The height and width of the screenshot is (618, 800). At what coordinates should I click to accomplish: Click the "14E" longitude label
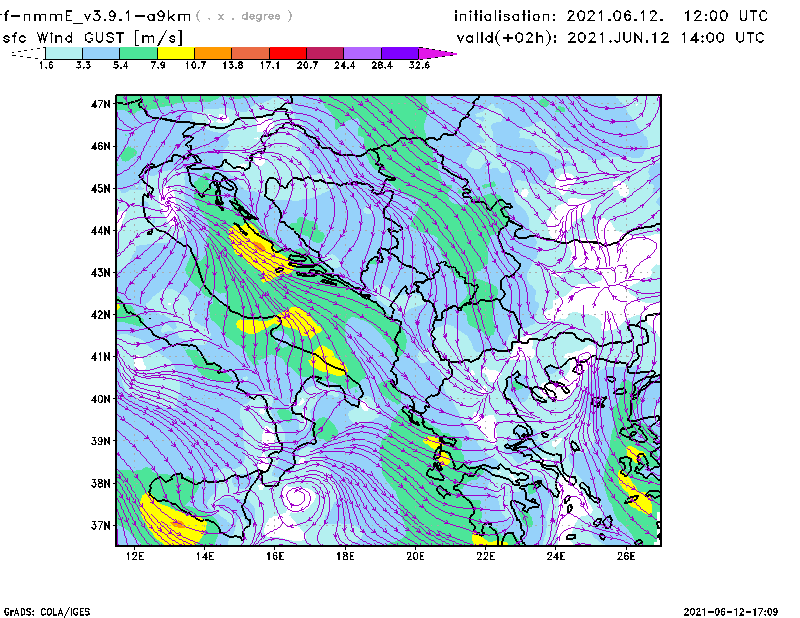pos(205,556)
